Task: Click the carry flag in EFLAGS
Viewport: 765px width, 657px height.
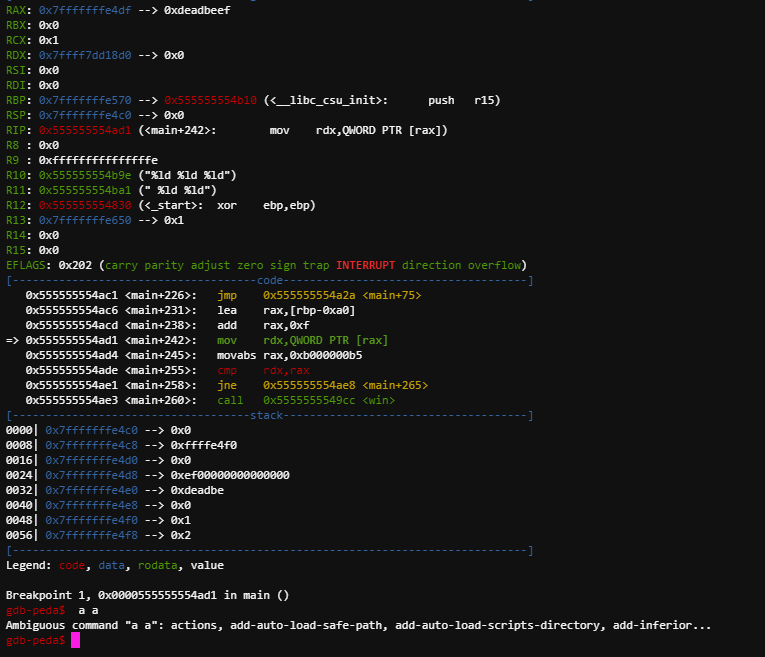Action: click(x=121, y=265)
